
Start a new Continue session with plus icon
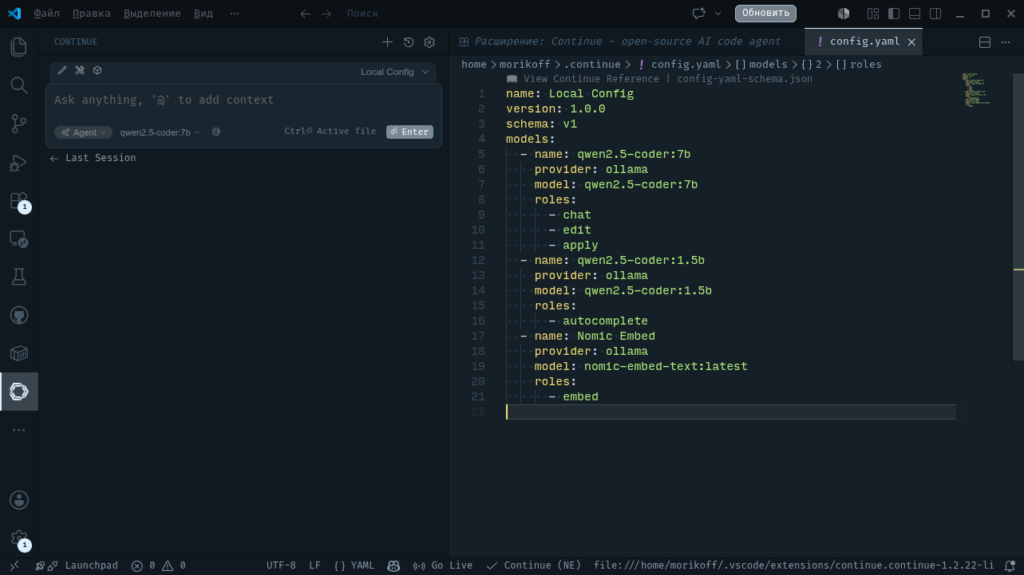point(387,42)
